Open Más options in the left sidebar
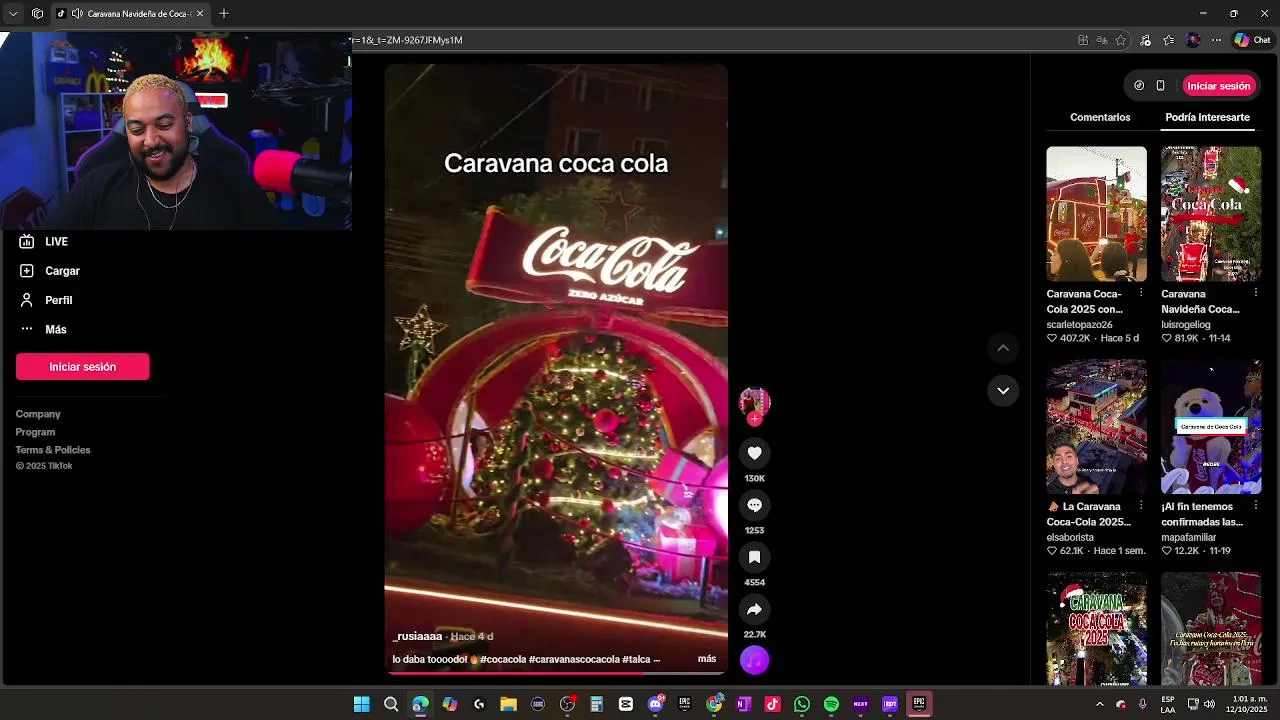 tap(42, 329)
